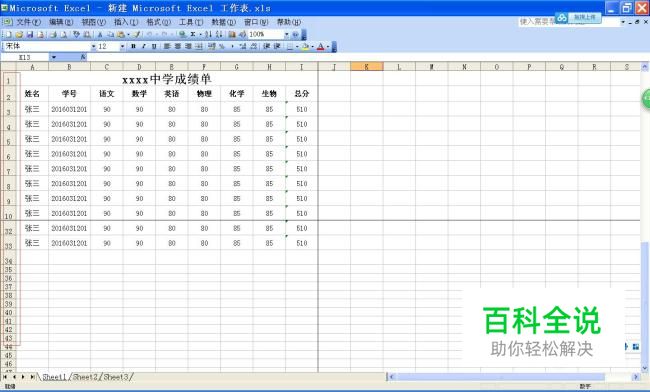Decrease indent of cell contents
The image size is (650, 392).
(x=267, y=46)
